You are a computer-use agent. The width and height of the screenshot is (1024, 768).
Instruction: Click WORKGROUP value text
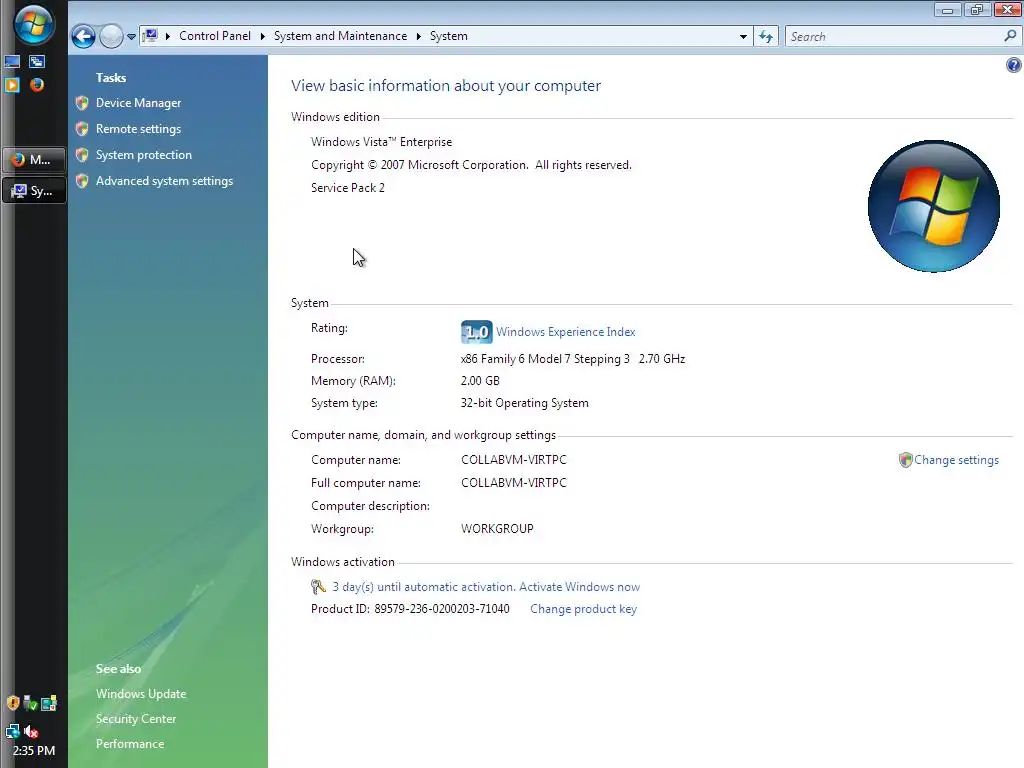(497, 528)
